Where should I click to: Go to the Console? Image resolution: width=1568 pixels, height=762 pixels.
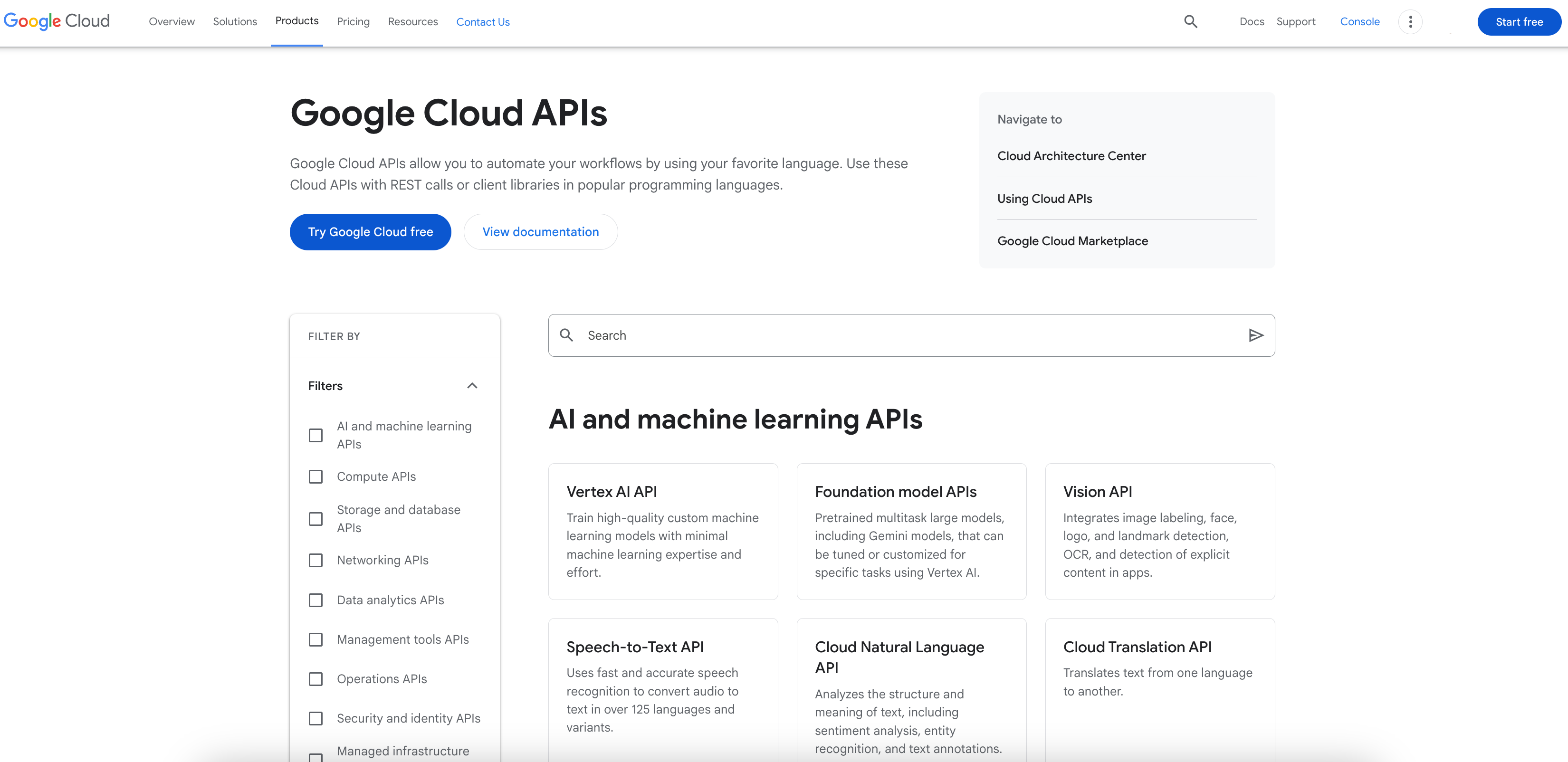coord(1359,22)
